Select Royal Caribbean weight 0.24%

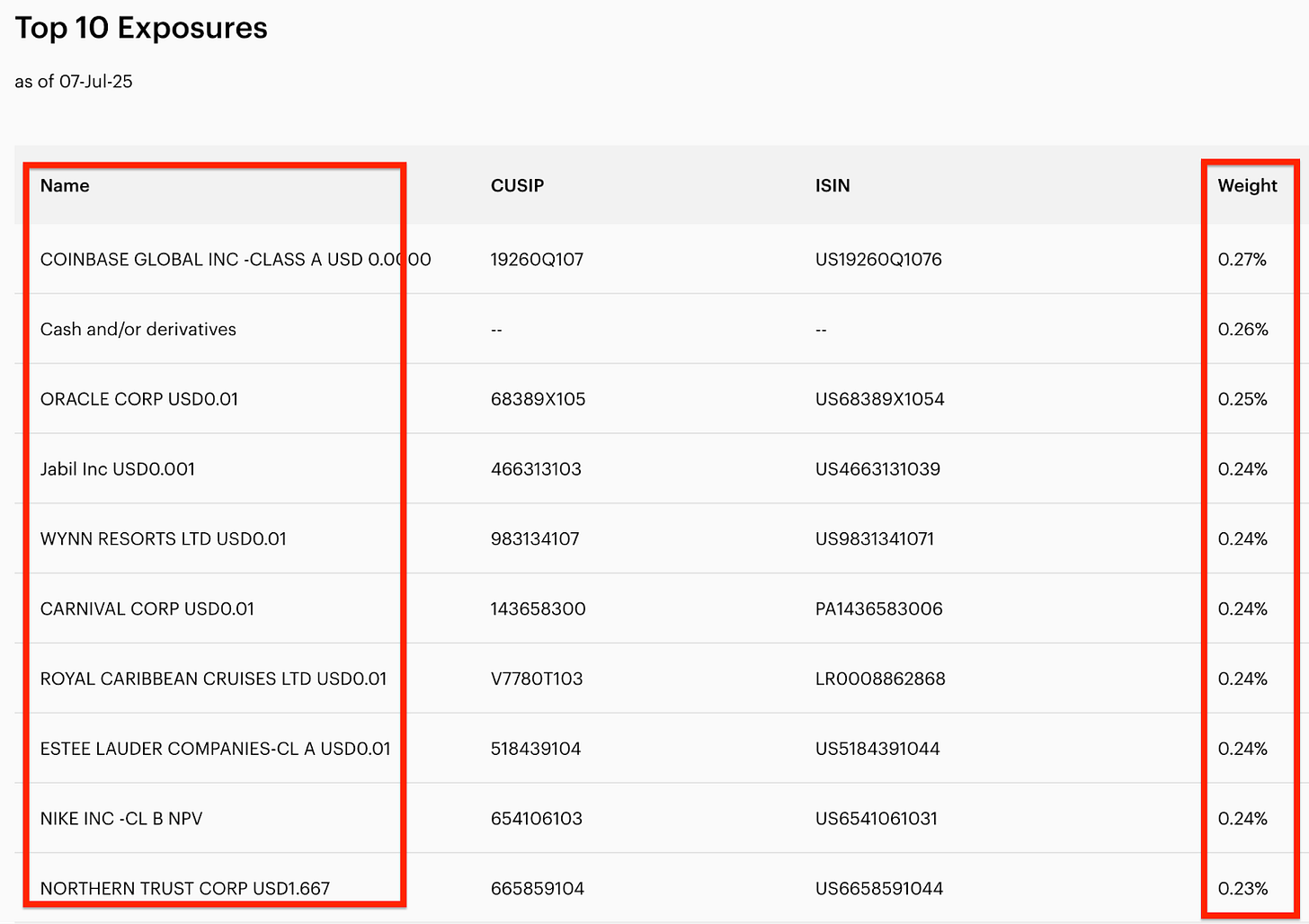(x=1242, y=679)
